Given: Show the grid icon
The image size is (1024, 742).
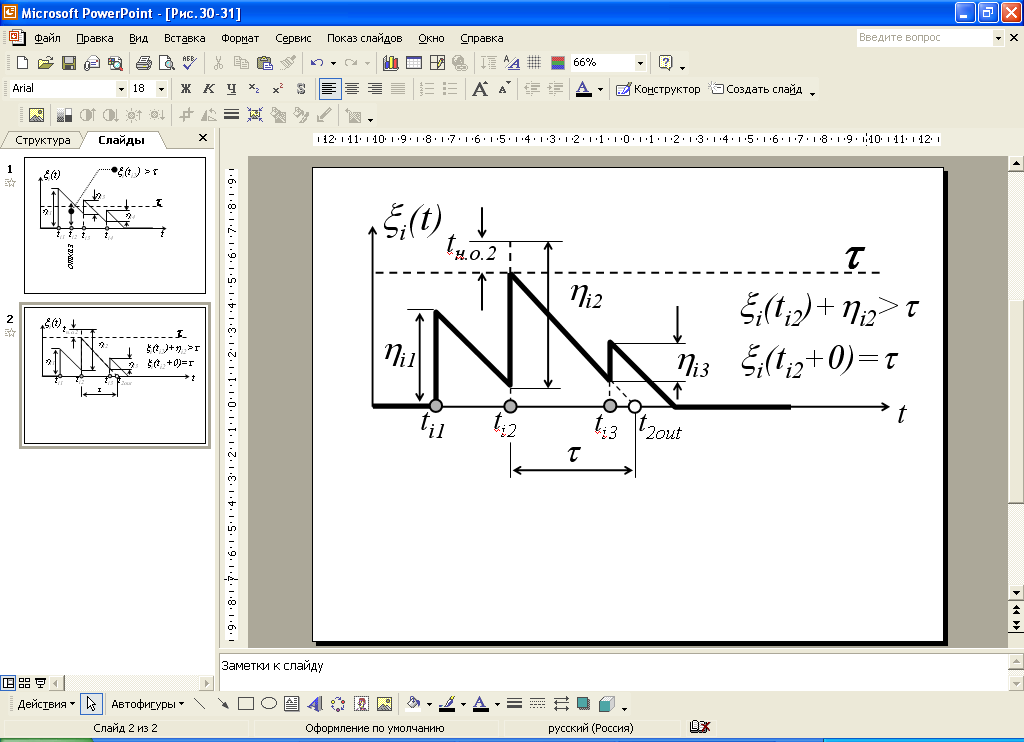Looking at the screenshot, I should tap(534, 63).
